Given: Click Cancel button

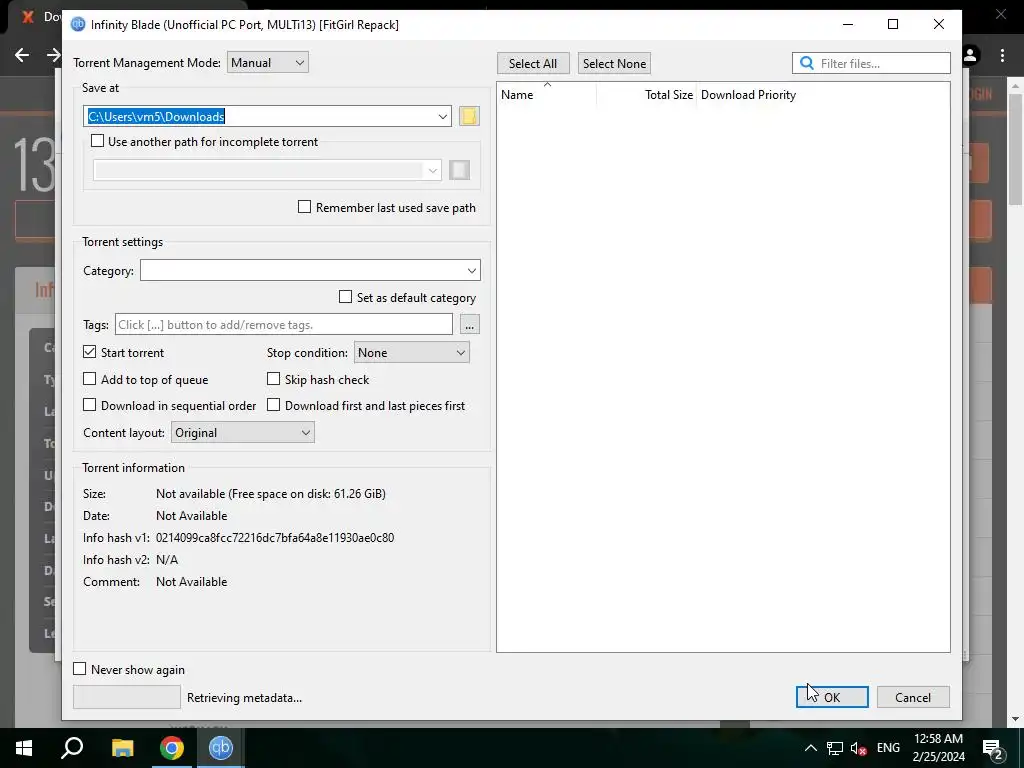Looking at the screenshot, I should tap(913, 697).
